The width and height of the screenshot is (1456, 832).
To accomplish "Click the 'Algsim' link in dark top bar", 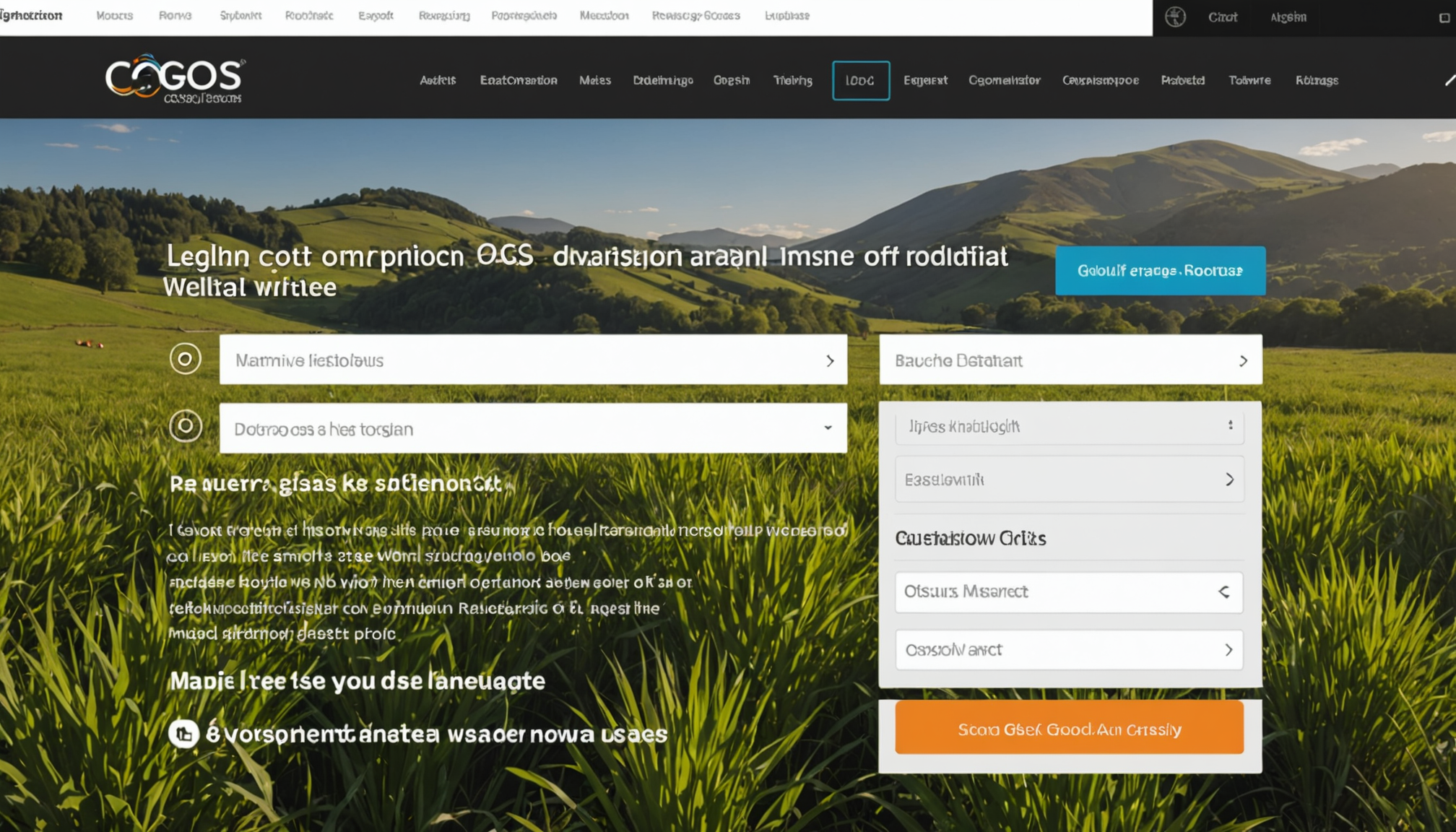I will click(x=1288, y=17).
